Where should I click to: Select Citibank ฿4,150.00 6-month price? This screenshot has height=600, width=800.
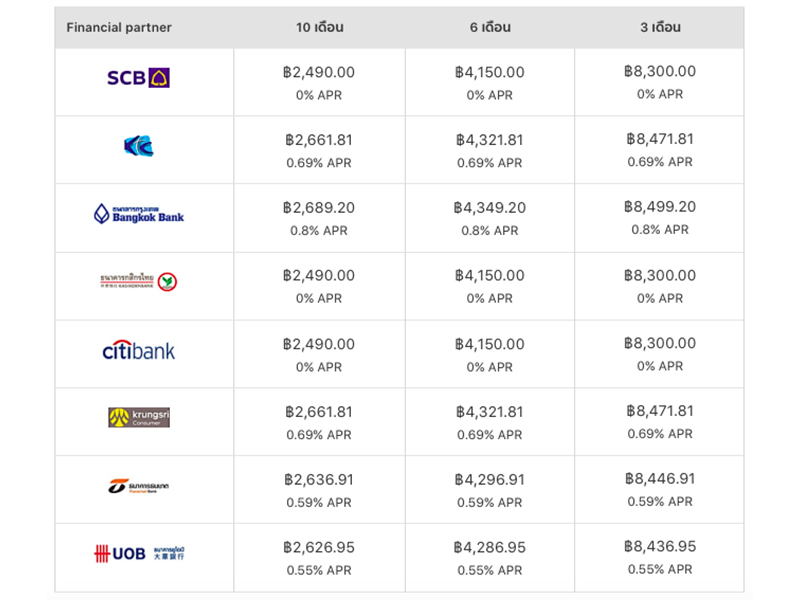point(490,344)
